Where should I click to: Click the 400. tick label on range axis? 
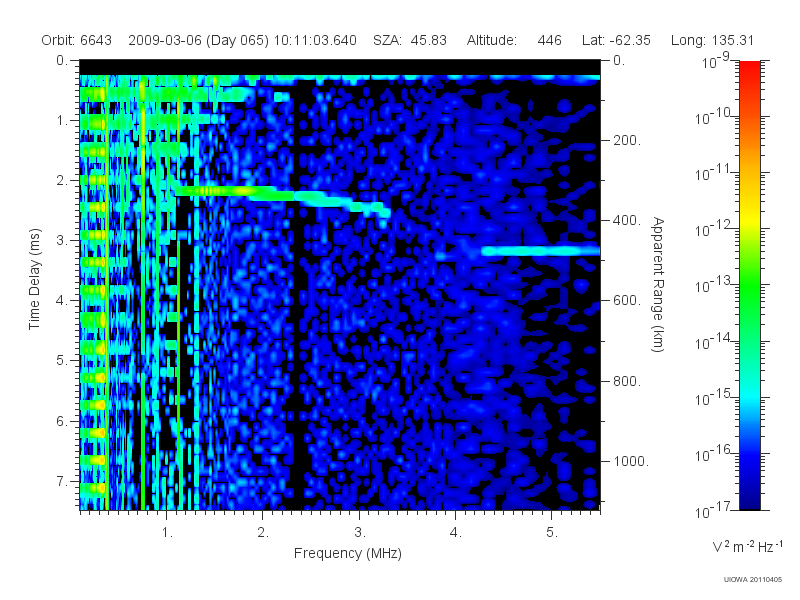pos(627,221)
